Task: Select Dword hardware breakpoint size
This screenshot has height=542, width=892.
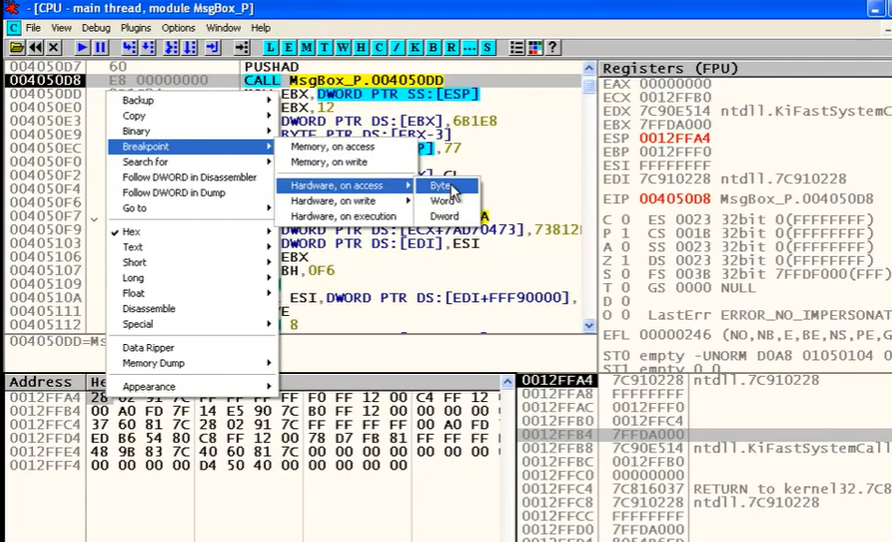Action: (x=447, y=216)
